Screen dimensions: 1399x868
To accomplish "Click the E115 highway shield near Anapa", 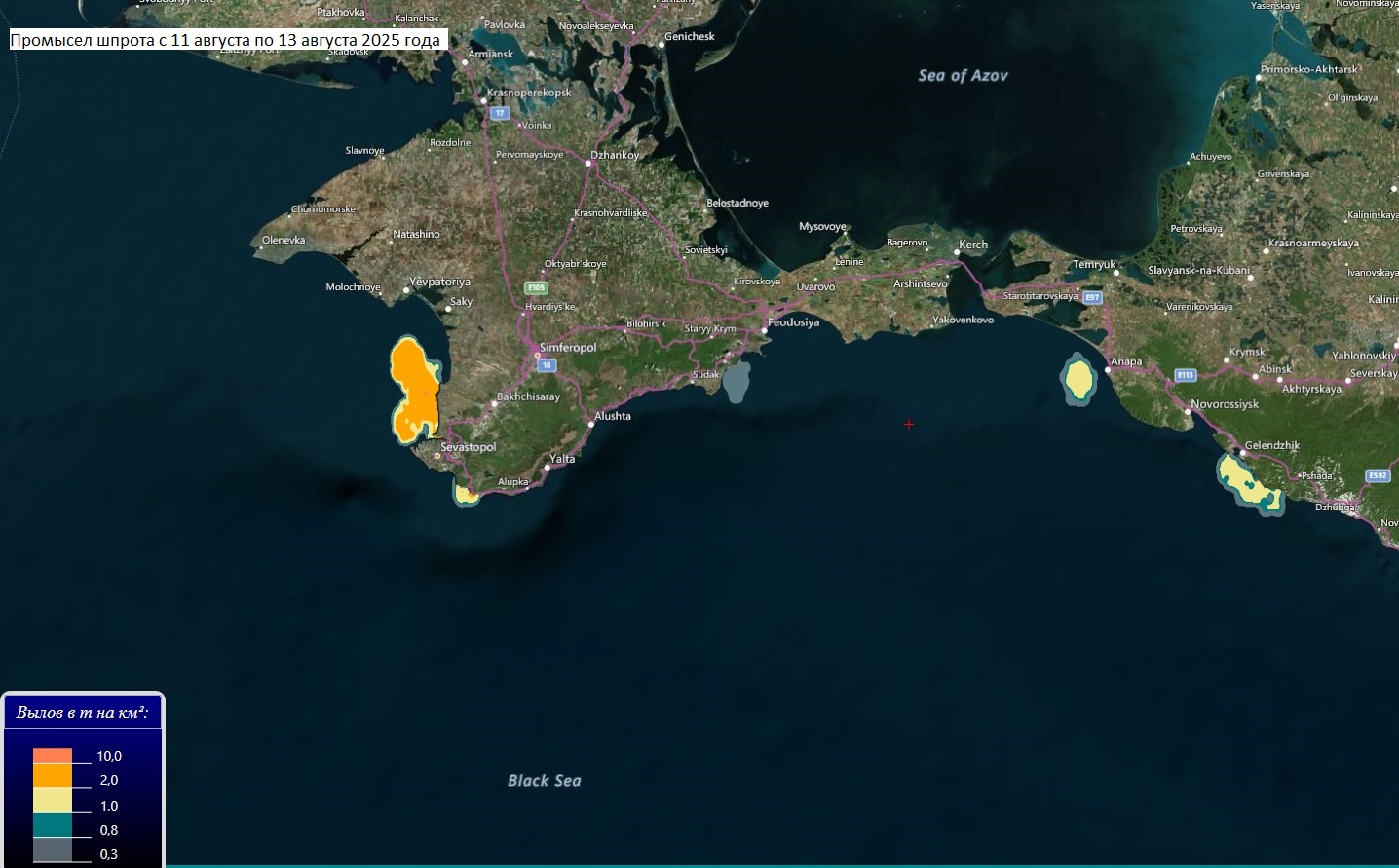I will (1186, 375).
